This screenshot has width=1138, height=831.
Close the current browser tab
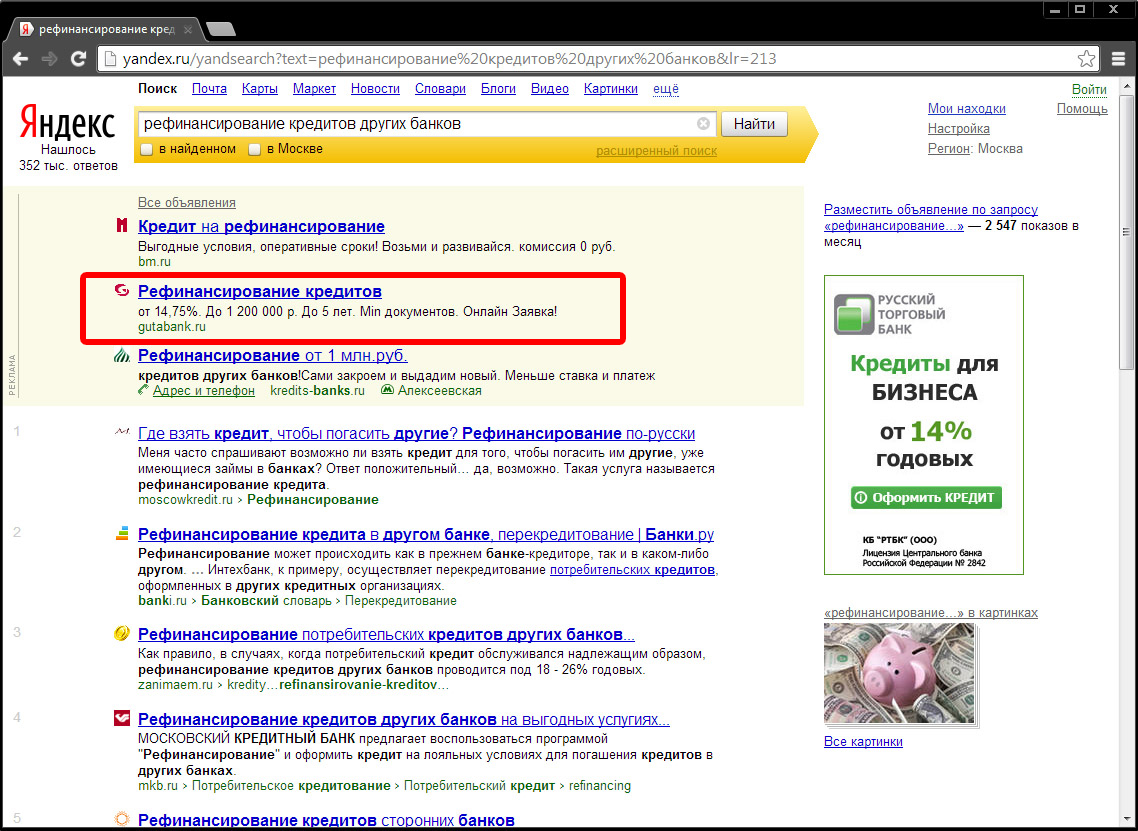coord(187,30)
